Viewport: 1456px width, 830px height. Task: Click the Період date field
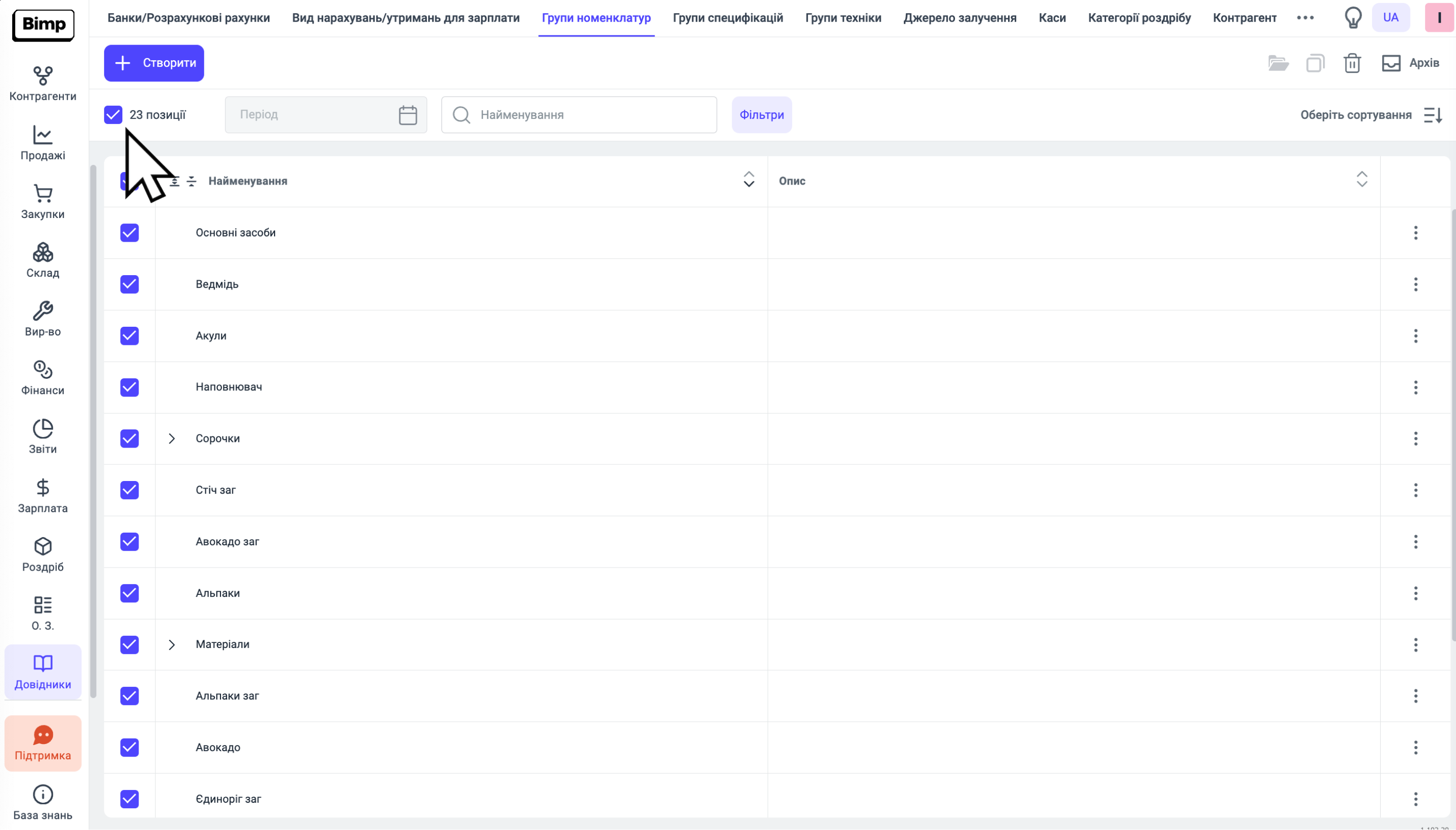point(326,115)
